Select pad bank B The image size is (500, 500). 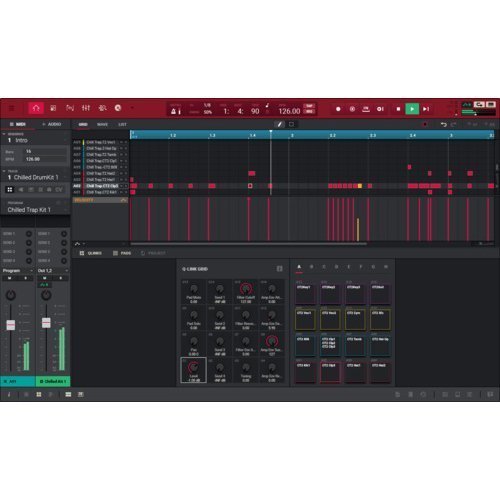pyautogui.click(x=311, y=267)
